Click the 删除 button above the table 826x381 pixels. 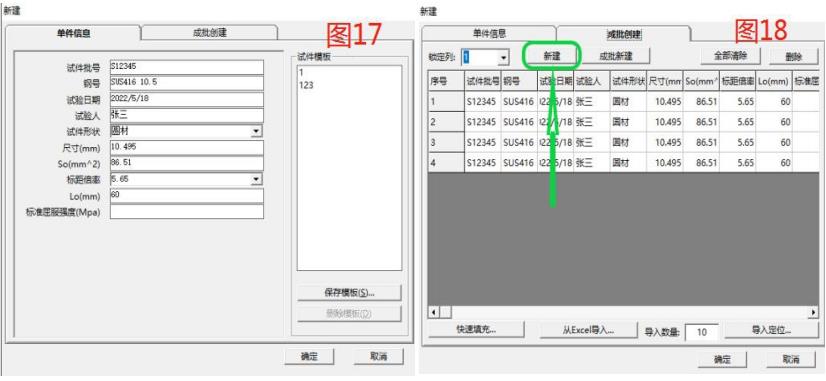[x=793, y=57]
